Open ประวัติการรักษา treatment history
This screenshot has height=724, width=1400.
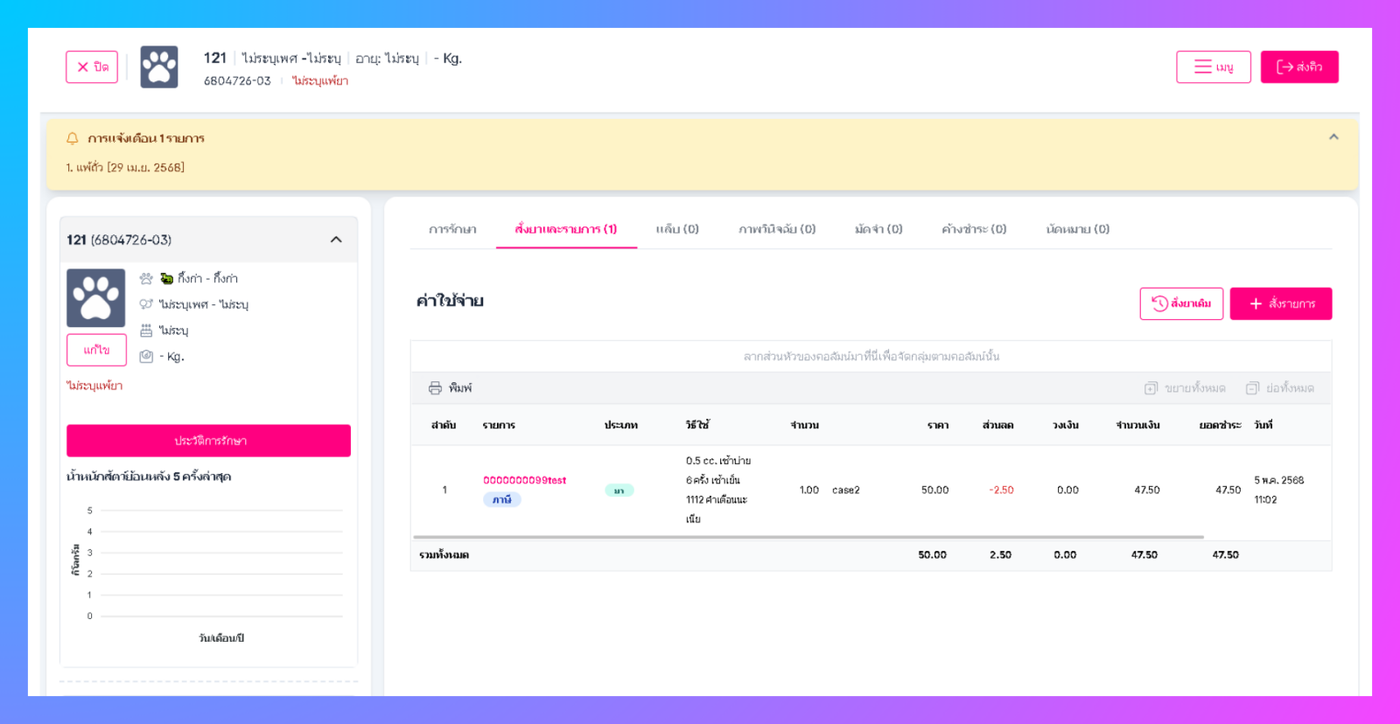[x=209, y=441]
